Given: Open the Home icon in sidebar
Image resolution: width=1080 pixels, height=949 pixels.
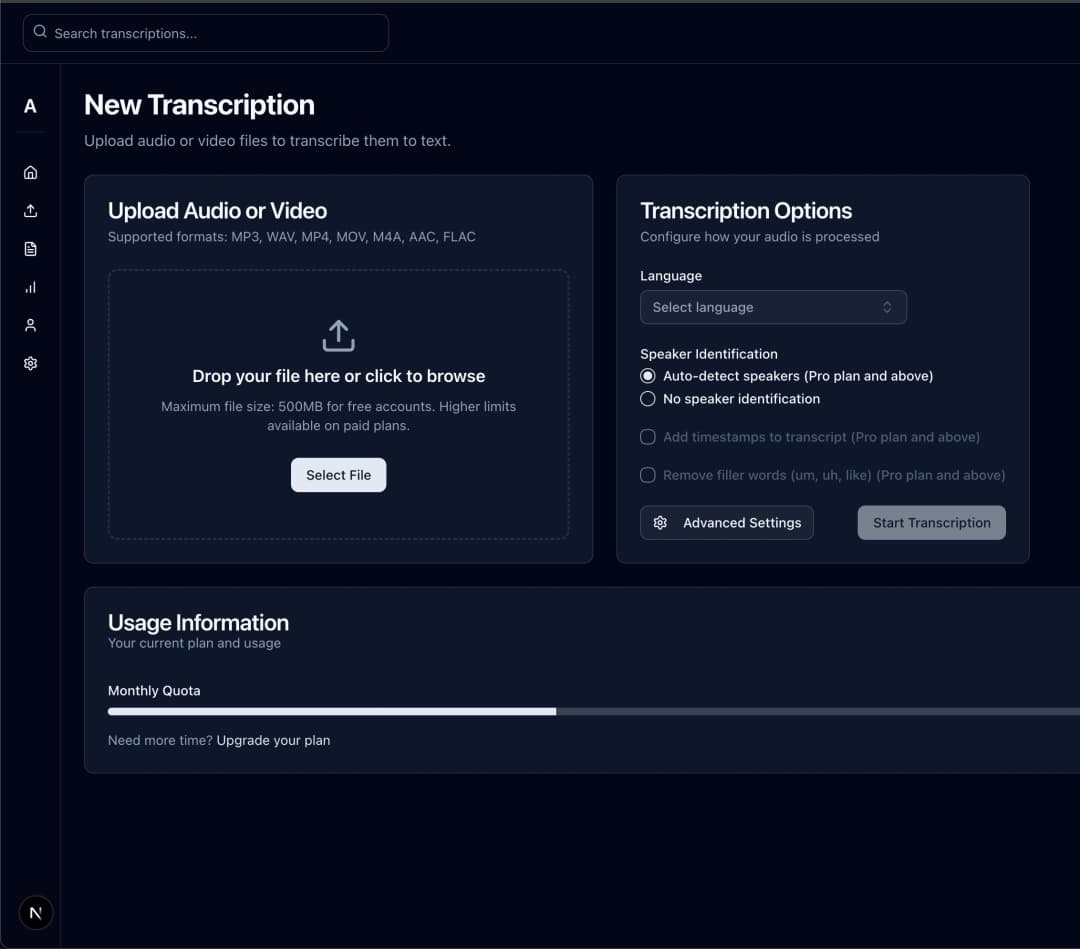Looking at the screenshot, I should coord(30,172).
